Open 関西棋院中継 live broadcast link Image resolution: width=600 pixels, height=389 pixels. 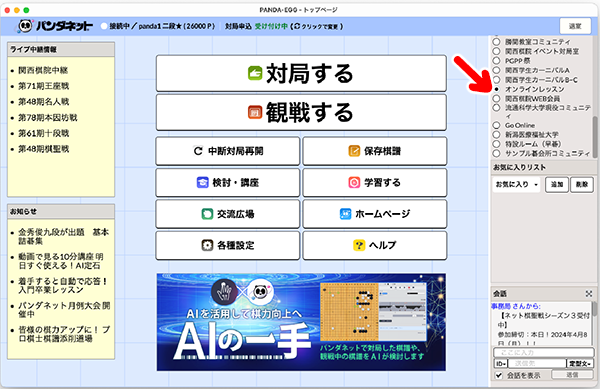click(x=43, y=70)
